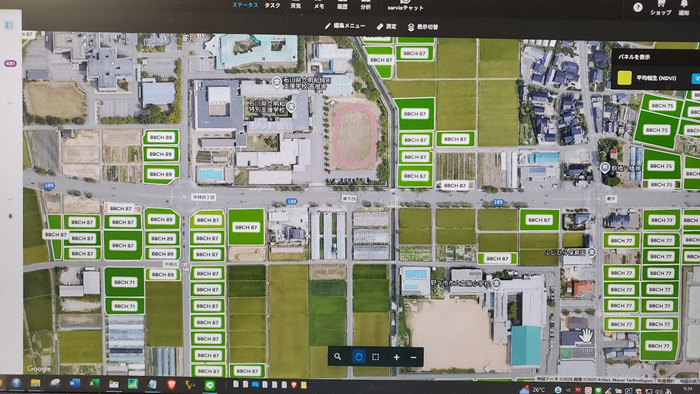The image size is (700, 394).
Task: Open the ショップ cart icon
Action: [x=661, y=7]
